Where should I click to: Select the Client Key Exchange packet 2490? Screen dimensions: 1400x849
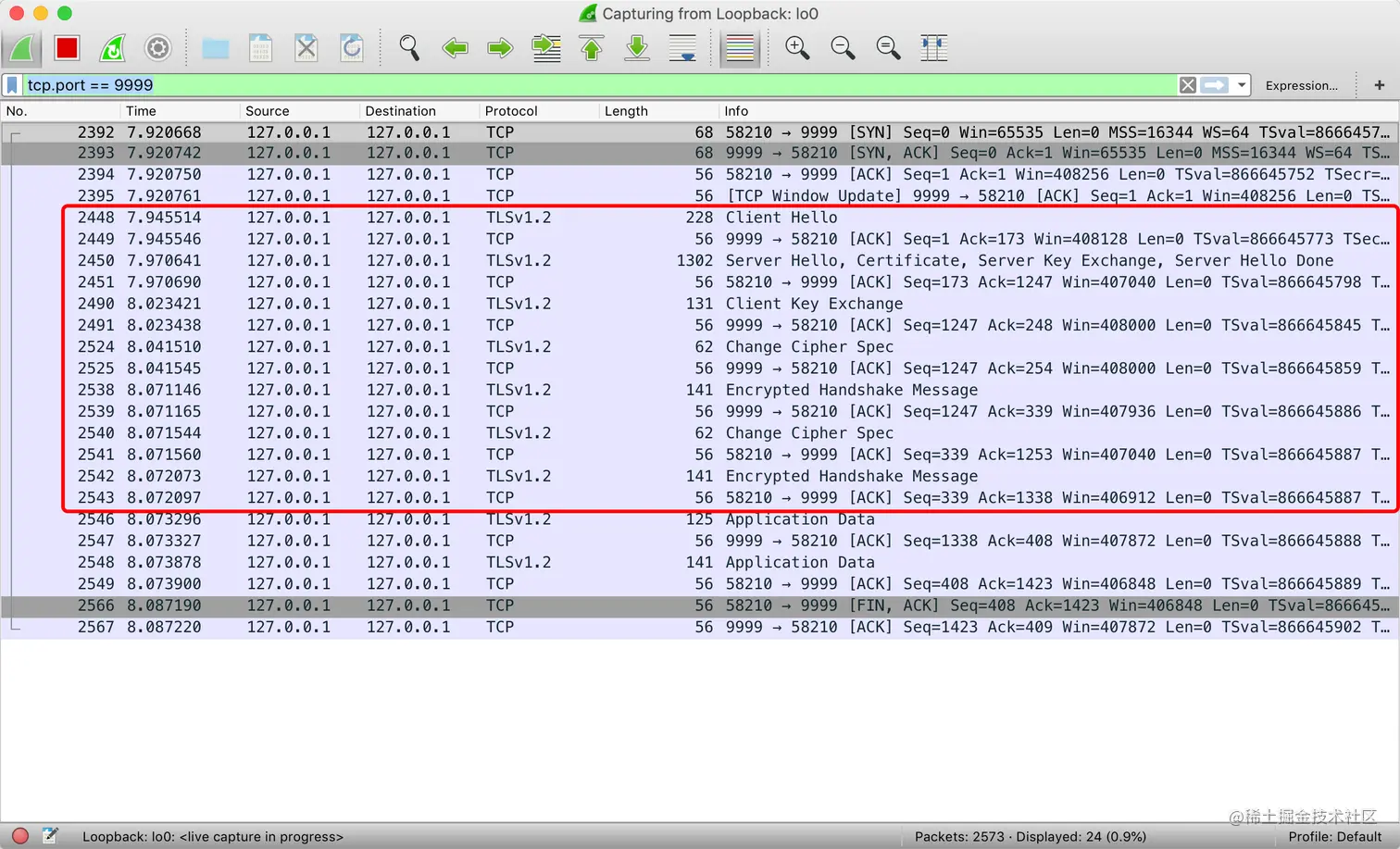click(x=700, y=304)
